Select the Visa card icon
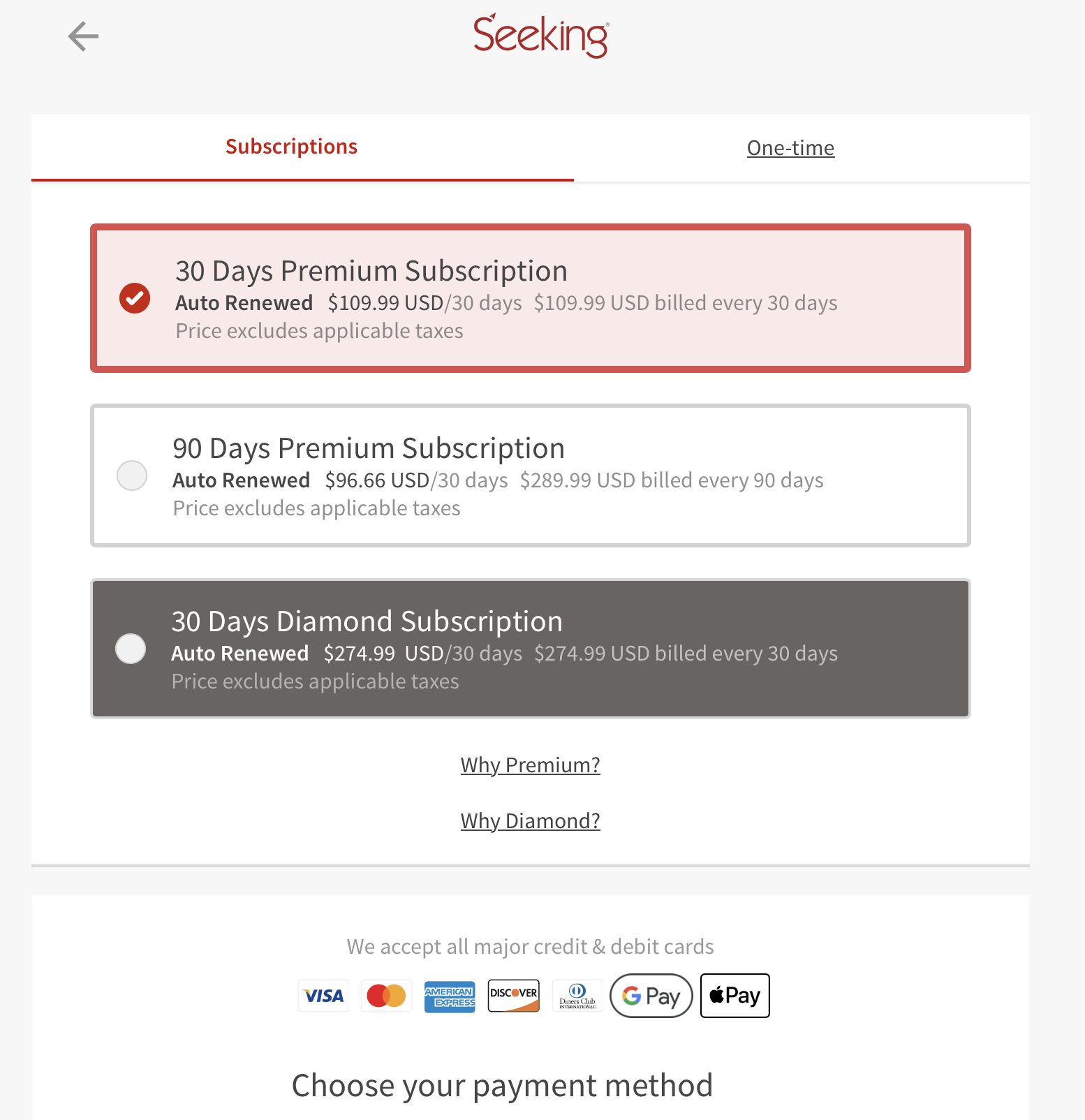Viewport: 1085px width, 1120px height. tap(323, 996)
